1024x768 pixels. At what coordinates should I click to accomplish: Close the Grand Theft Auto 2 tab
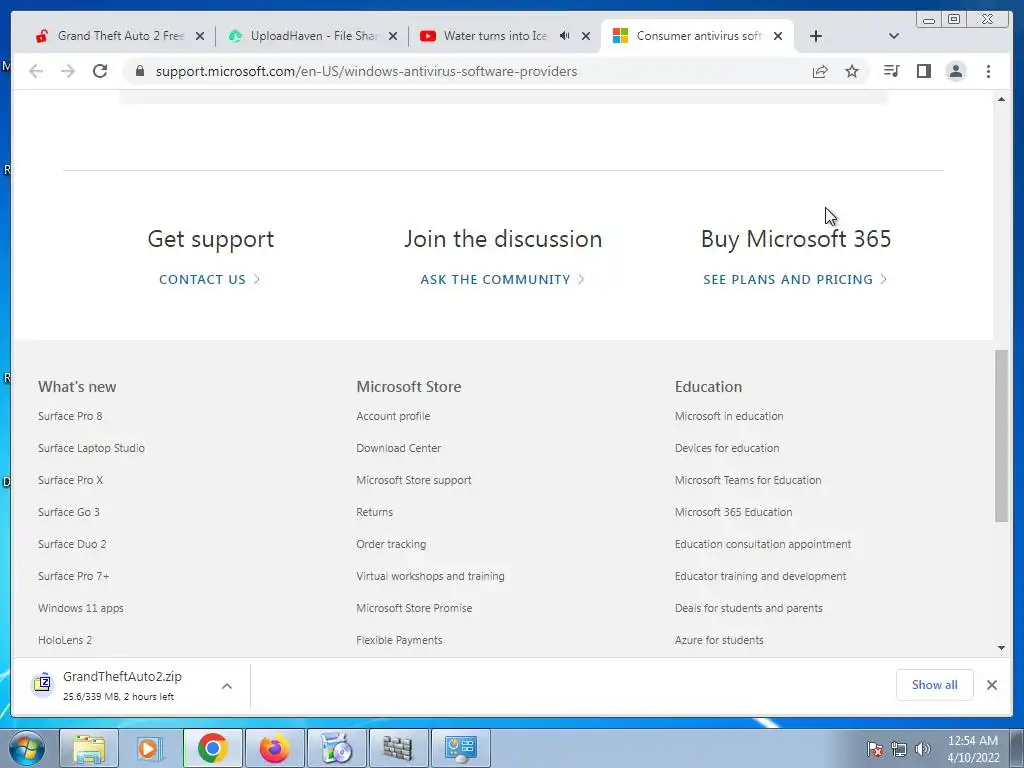200,36
